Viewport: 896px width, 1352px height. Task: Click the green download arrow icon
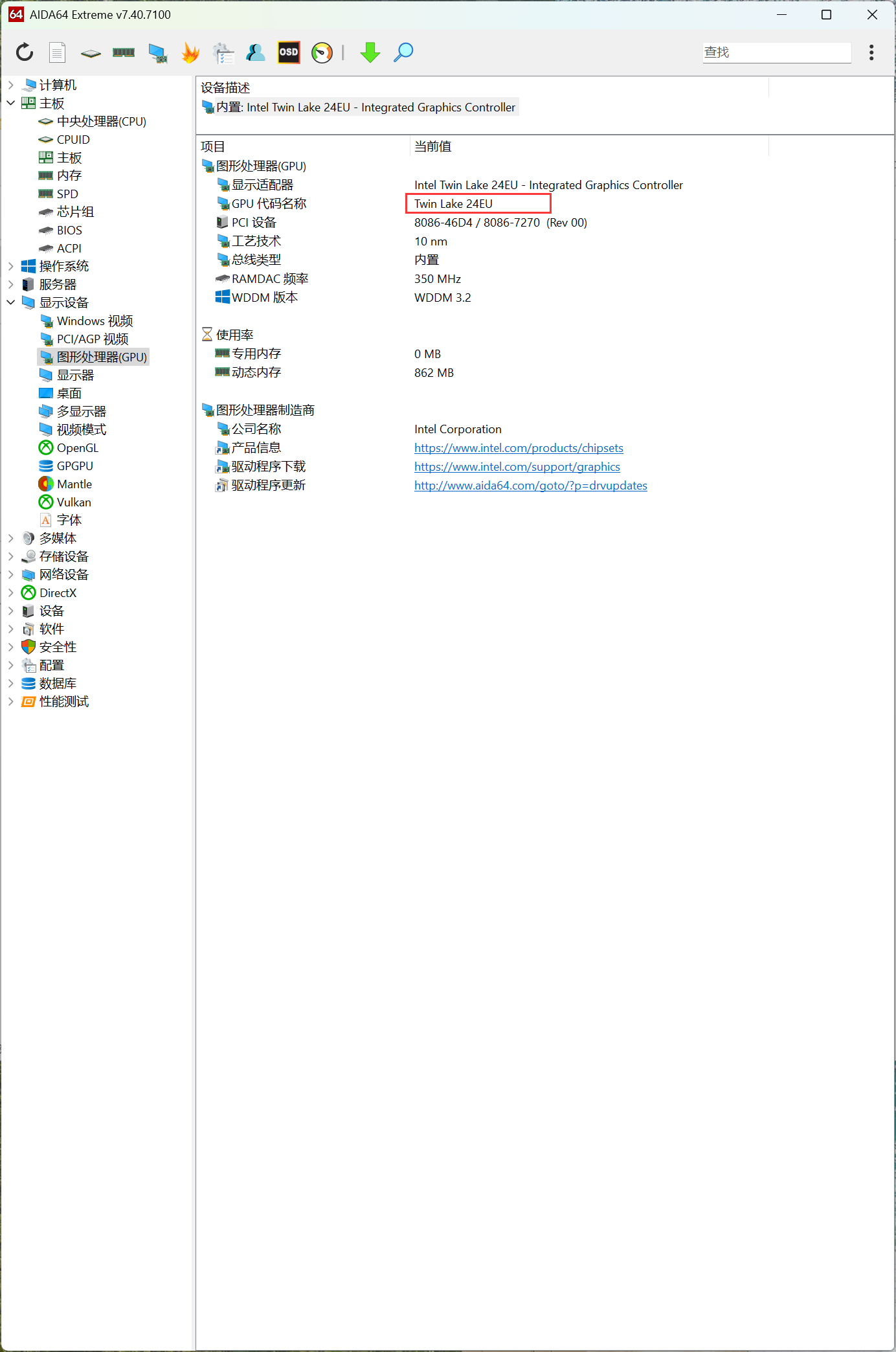[x=370, y=52]
